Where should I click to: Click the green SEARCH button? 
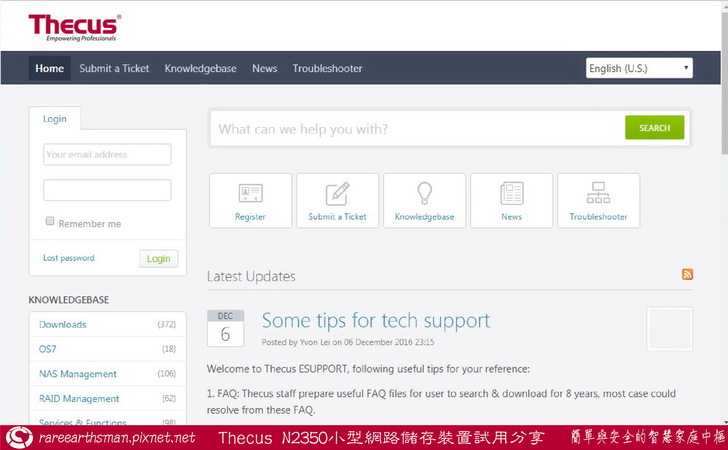point(654,127)
